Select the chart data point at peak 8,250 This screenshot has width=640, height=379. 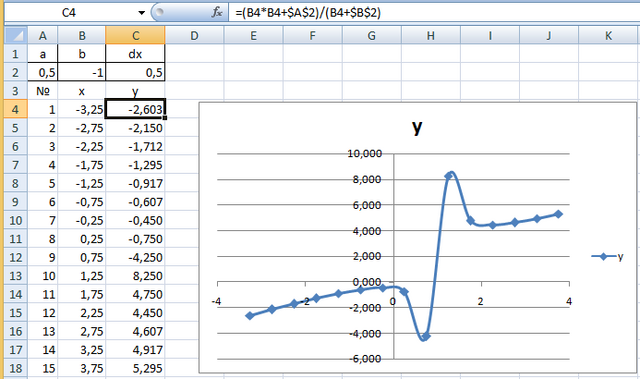pyautogui.click(x=449, y=176)
